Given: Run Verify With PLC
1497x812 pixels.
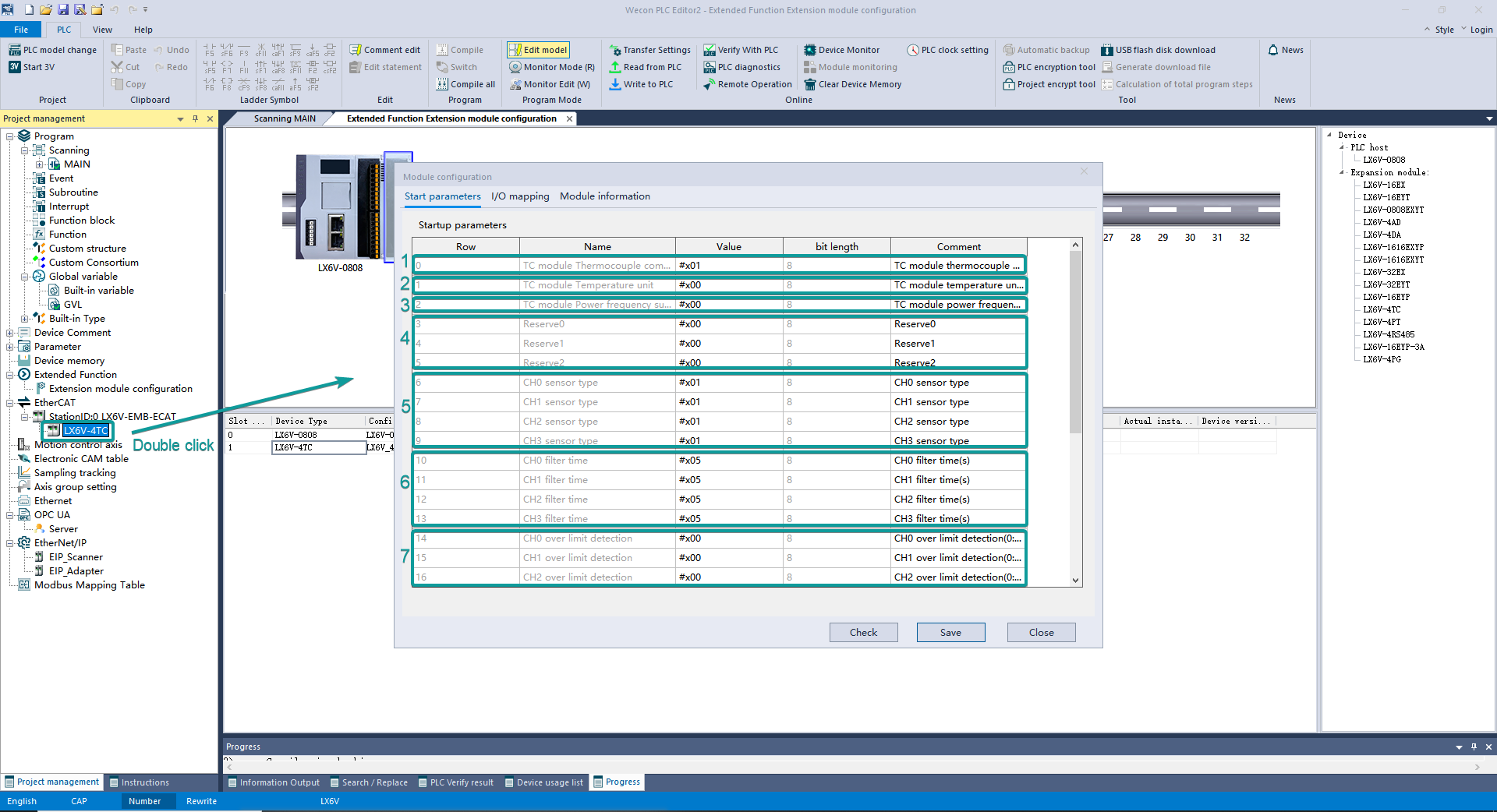Looking at the screenshot, I should (x=741, y=50).
